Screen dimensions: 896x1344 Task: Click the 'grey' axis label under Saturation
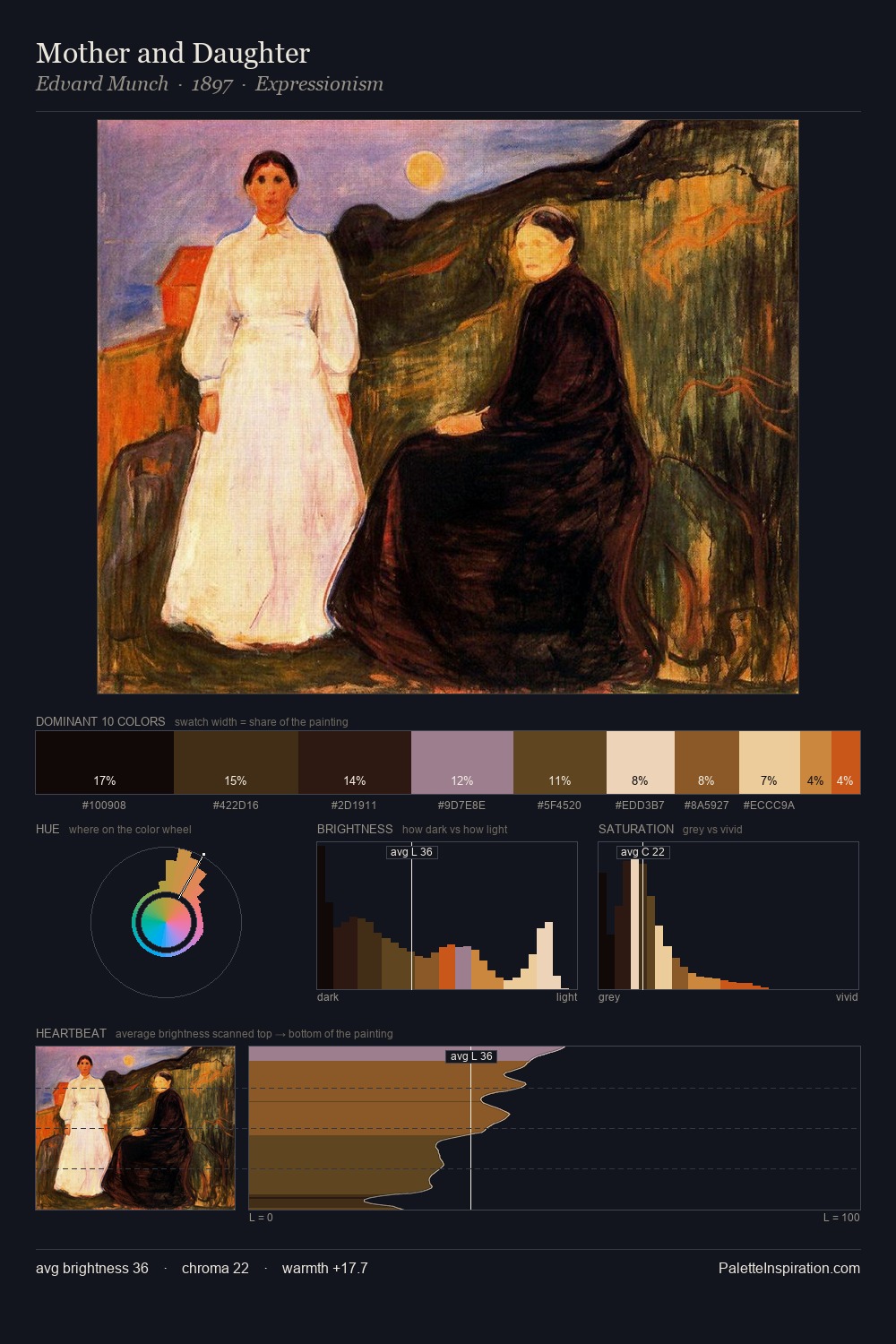point(609,997)
